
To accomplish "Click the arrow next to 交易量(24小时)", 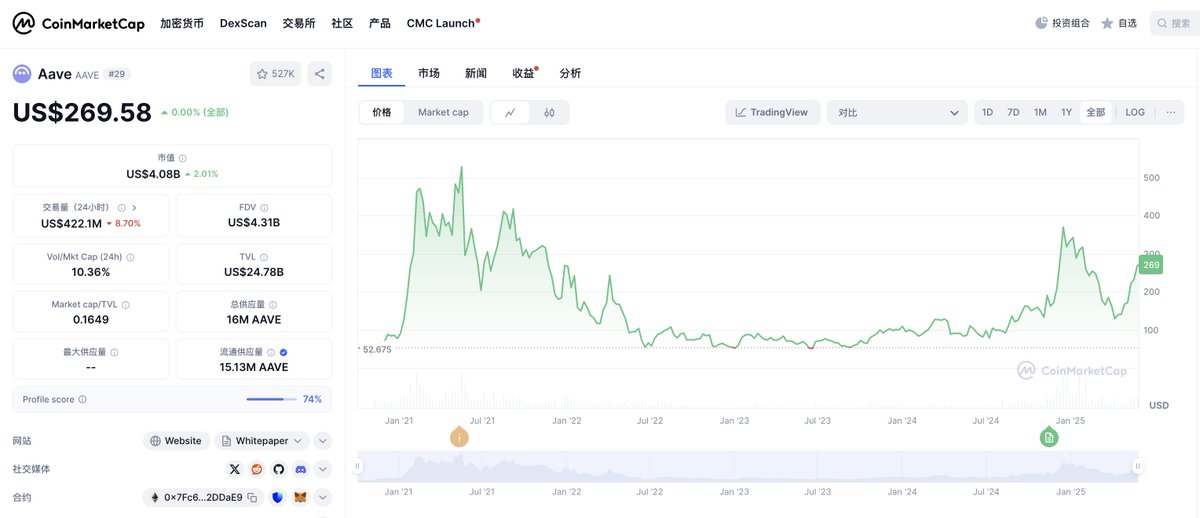I will click(x=135, y=207).
